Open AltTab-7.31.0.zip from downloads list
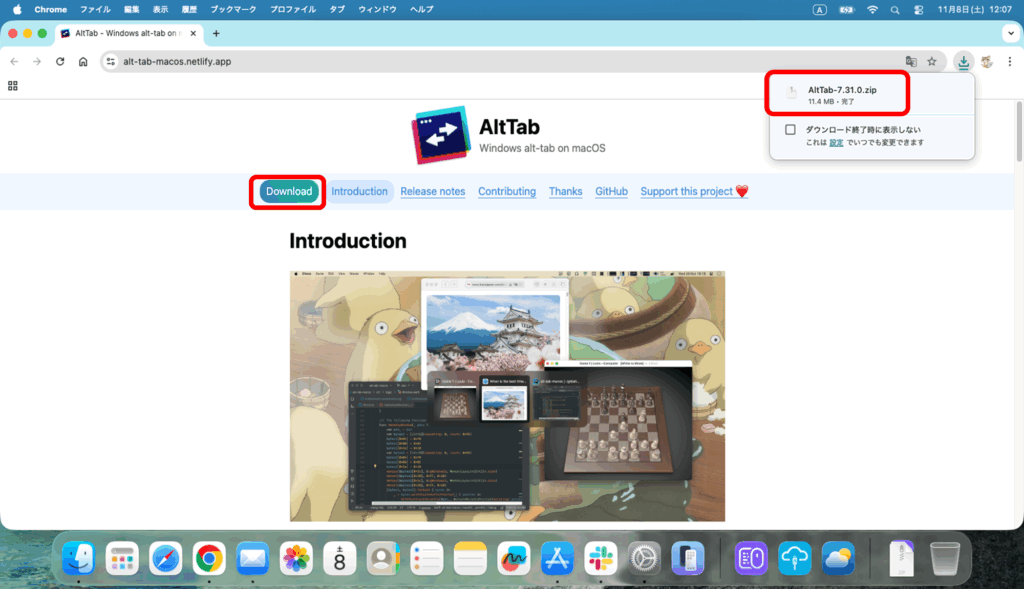The image size is (1024, 589). [842, 91]
